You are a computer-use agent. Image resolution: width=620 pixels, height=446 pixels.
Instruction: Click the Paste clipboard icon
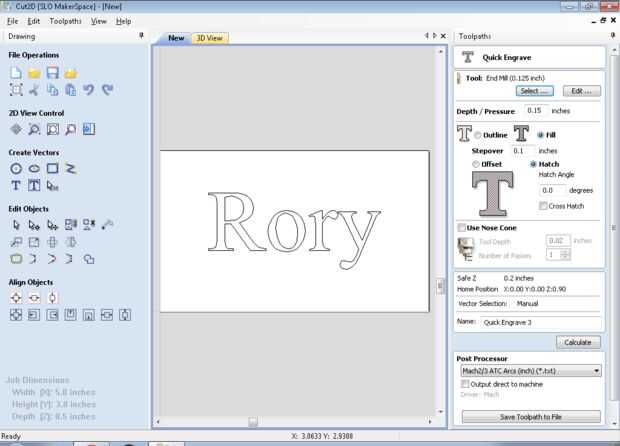point(70,90)
